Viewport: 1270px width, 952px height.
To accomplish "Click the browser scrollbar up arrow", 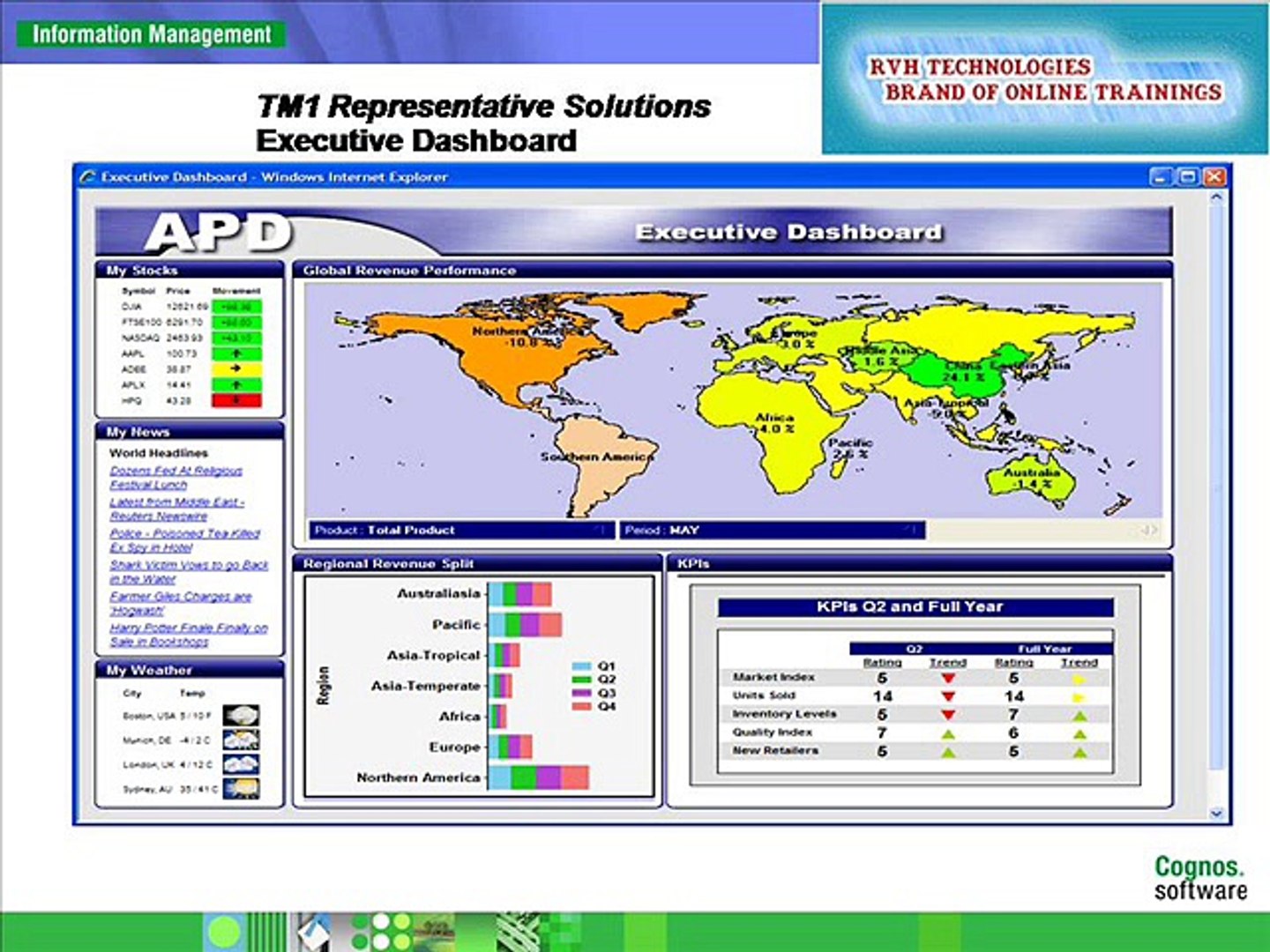I will pos(1216,198).
